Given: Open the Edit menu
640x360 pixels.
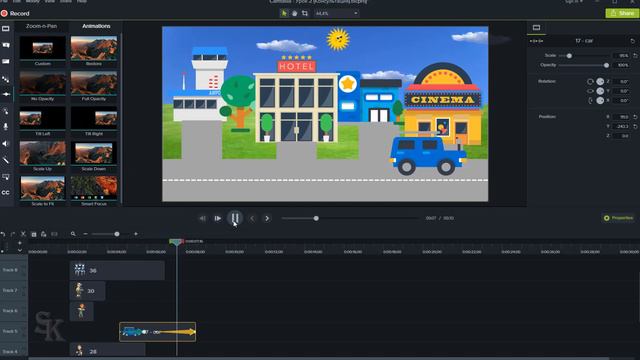Looking at the screenshot, I should 17,1.
